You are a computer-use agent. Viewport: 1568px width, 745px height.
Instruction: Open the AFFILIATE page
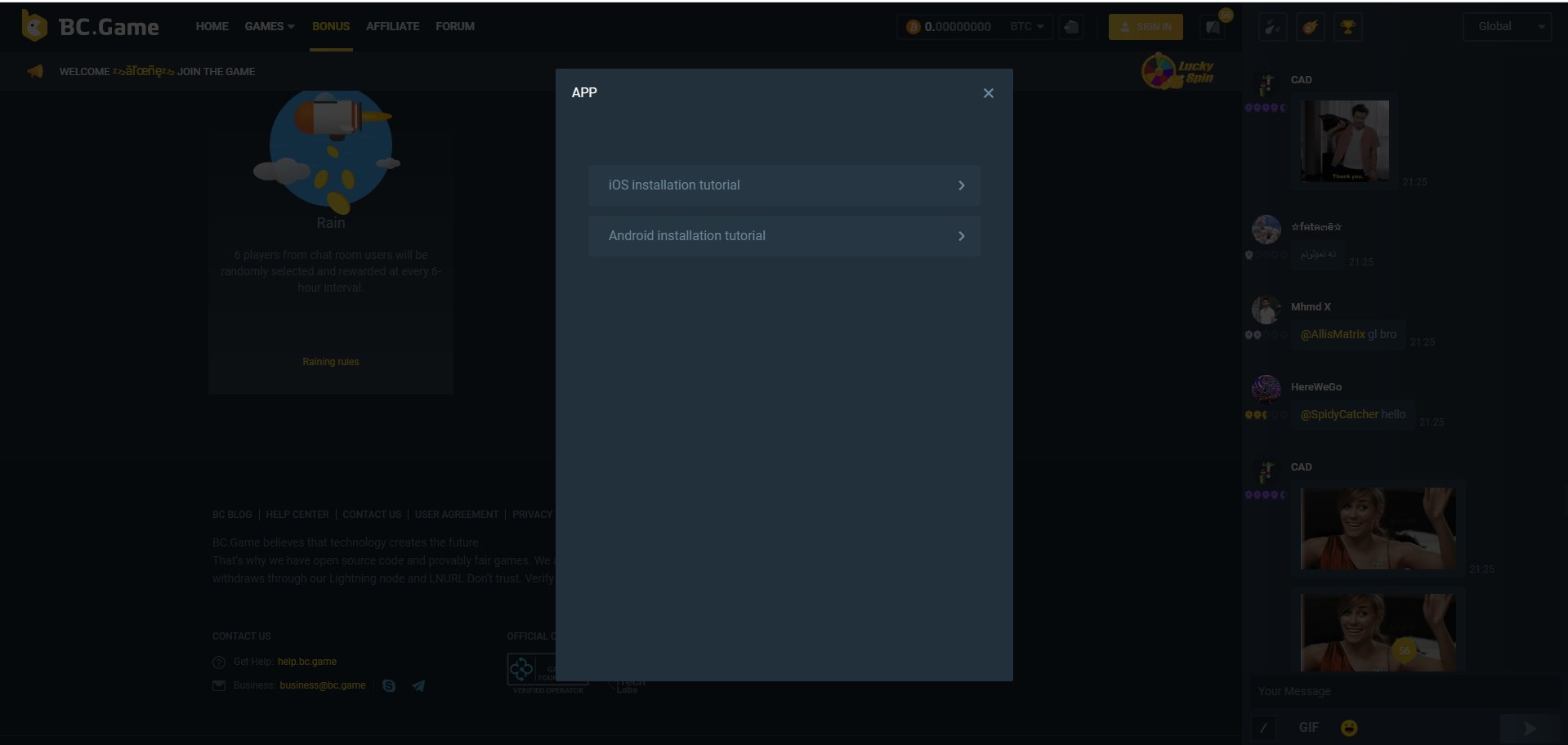[x=392, y=26]
